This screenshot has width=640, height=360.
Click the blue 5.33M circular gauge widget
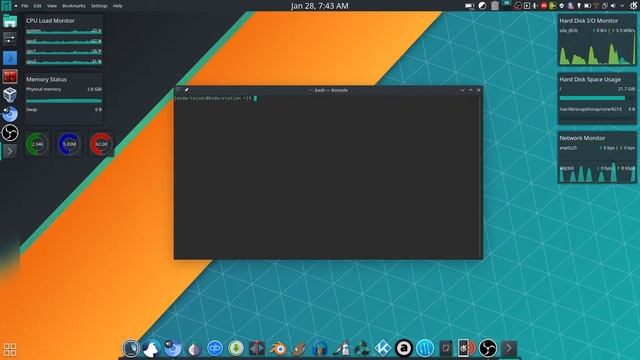[x=69, y=144]
